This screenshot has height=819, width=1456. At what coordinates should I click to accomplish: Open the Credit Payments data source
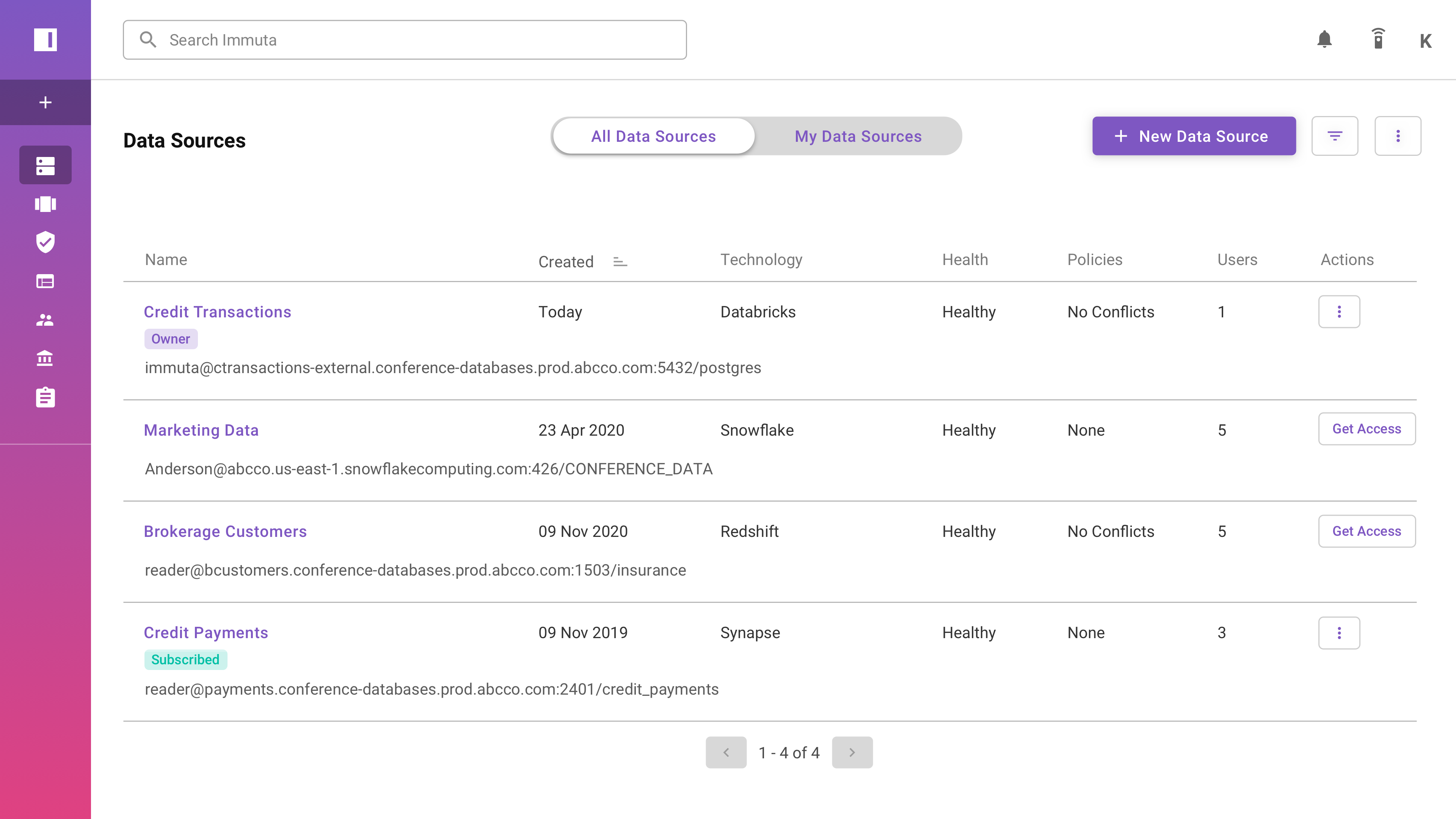pyautogui.click(x=206, y=632)
